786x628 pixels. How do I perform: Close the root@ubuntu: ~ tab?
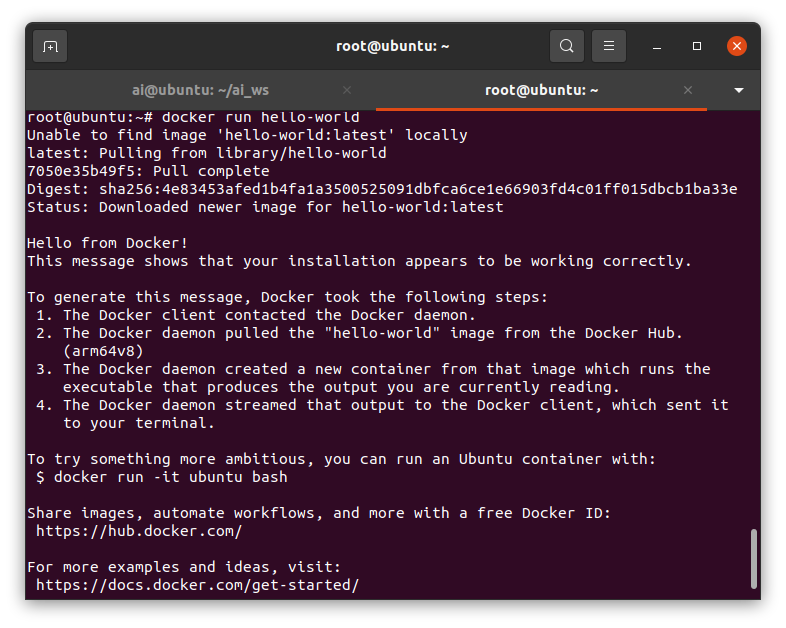688,90
